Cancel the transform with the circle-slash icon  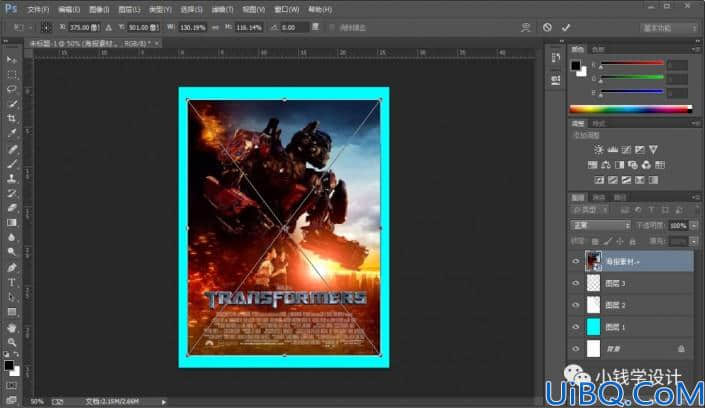(547, 27)
